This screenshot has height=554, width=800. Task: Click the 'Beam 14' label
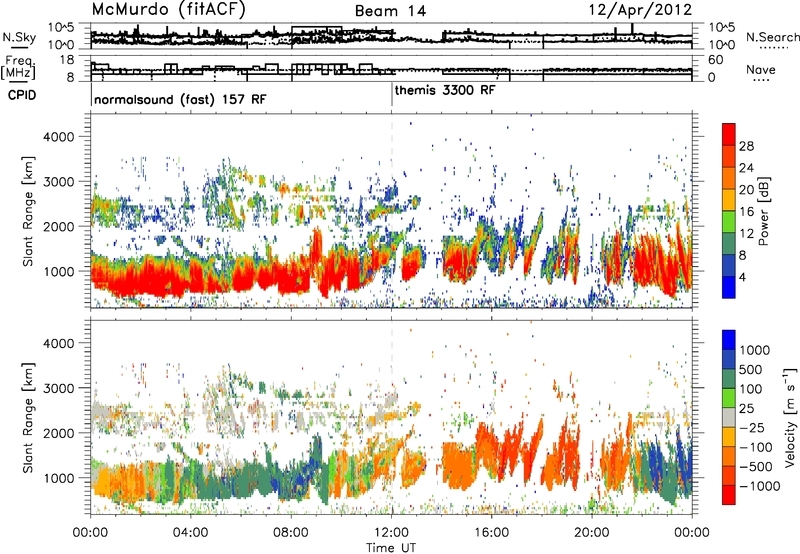390,11
